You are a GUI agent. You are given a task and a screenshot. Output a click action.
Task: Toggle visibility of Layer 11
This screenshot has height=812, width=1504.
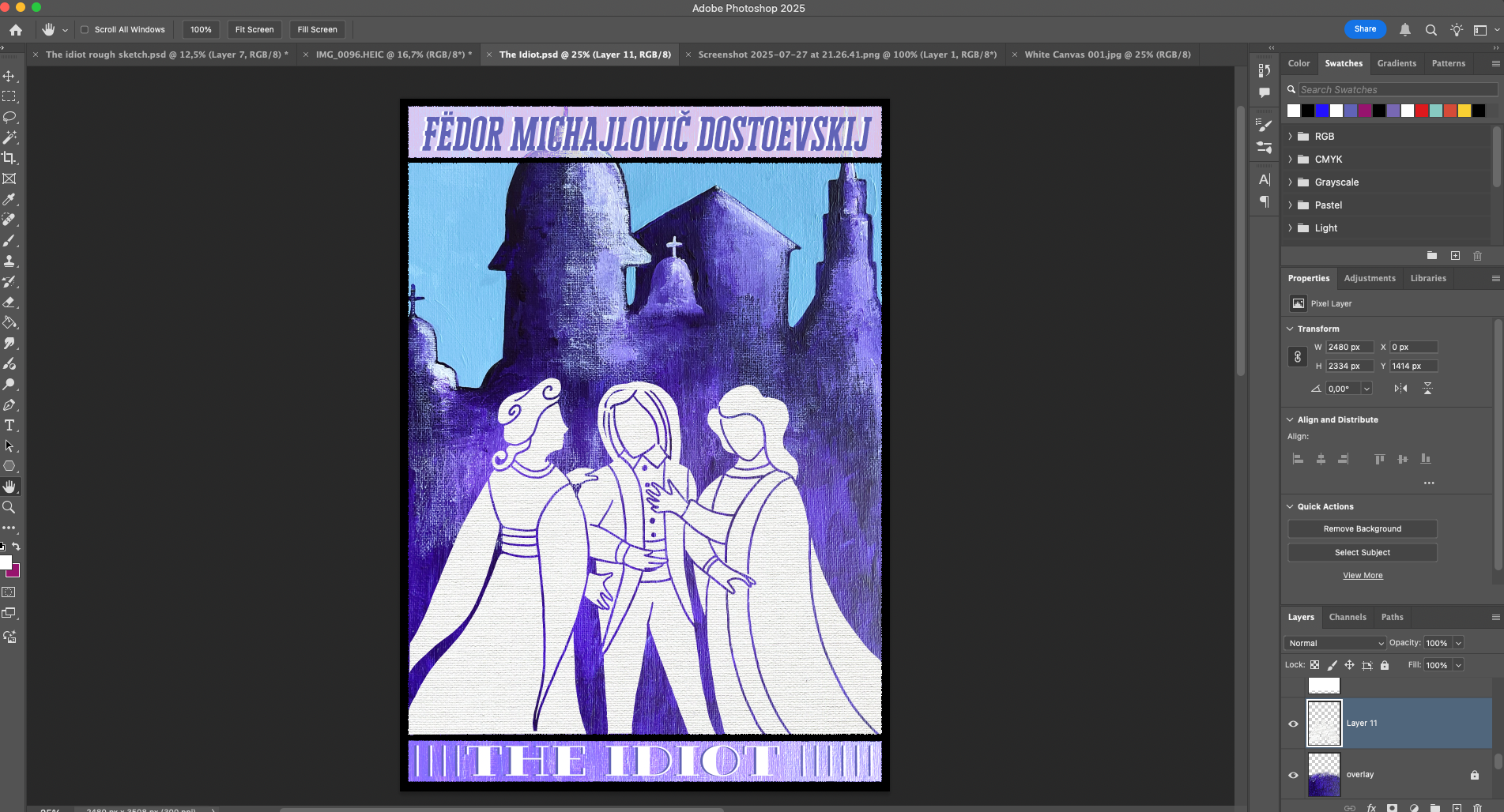coord(1294,724)
